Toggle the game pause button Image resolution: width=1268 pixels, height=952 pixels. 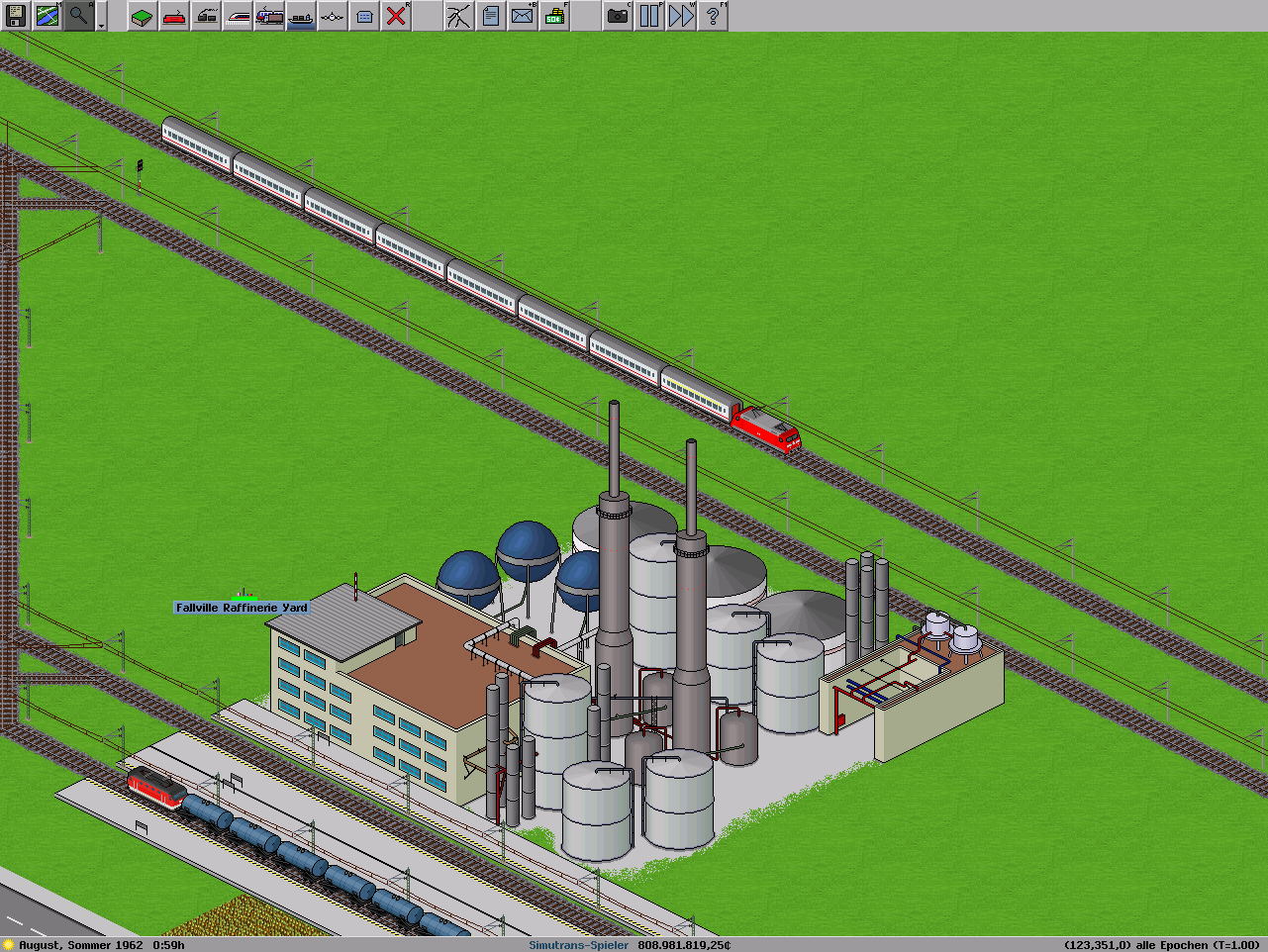649,16
